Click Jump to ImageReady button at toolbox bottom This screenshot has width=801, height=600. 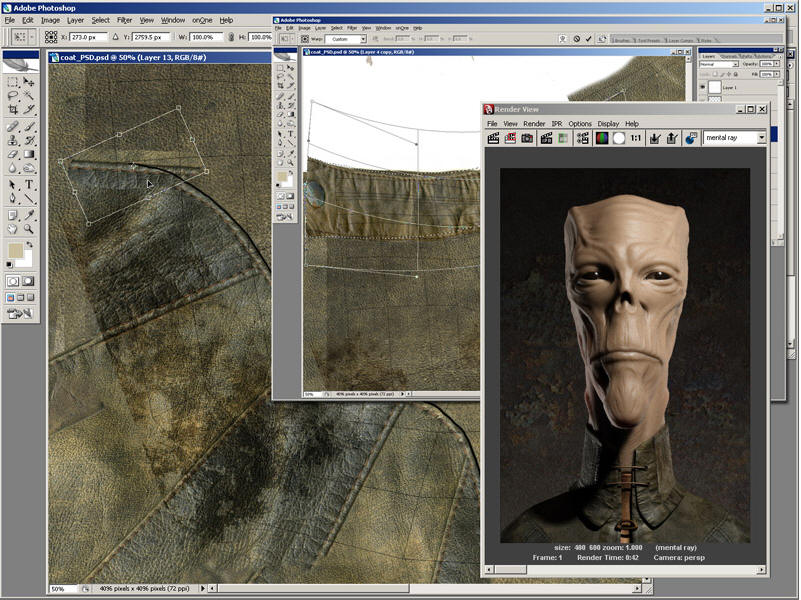pyautogui.click(x=20, y=314)
